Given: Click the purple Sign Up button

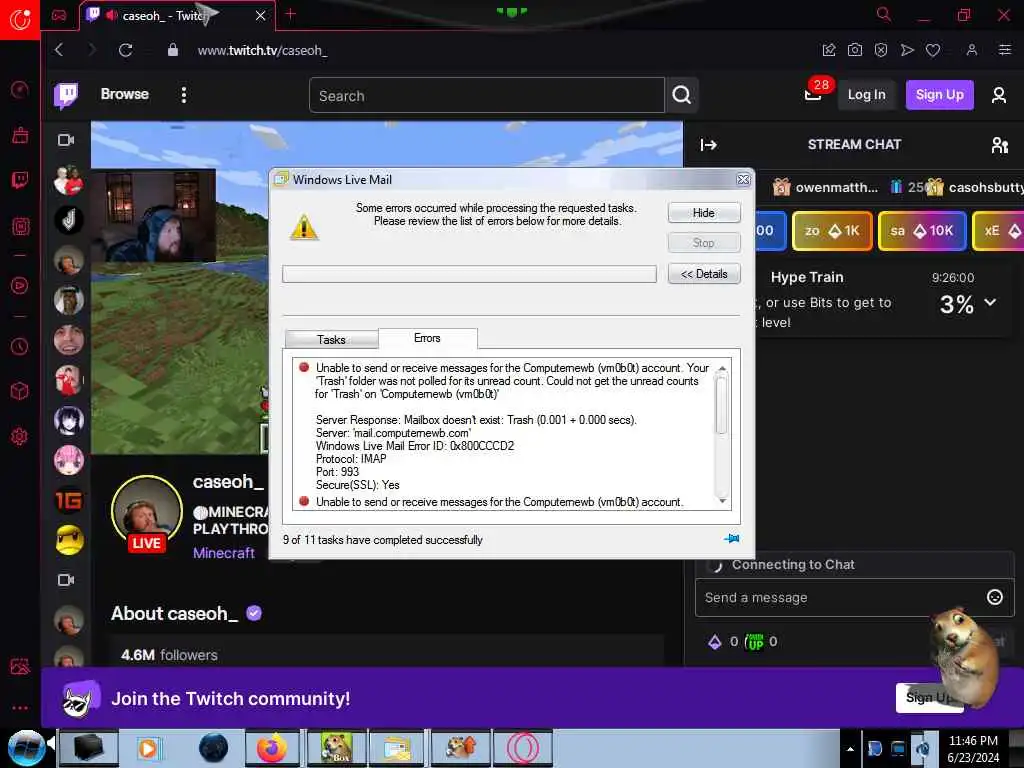Looking at the screenshot, I should [940, 95].
